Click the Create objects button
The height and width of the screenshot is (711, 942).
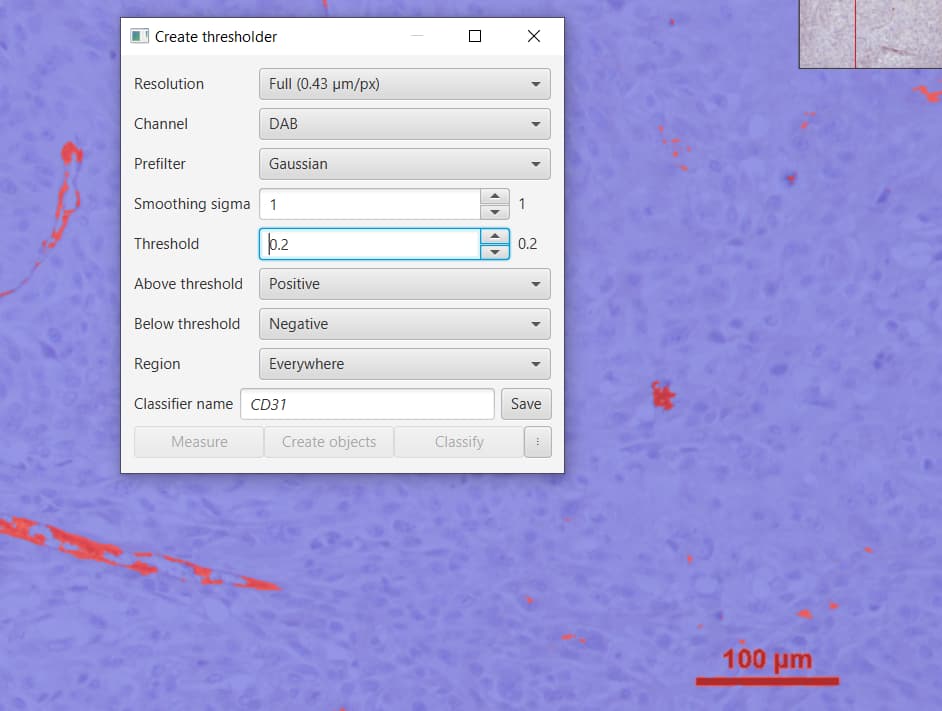point(328,441)
